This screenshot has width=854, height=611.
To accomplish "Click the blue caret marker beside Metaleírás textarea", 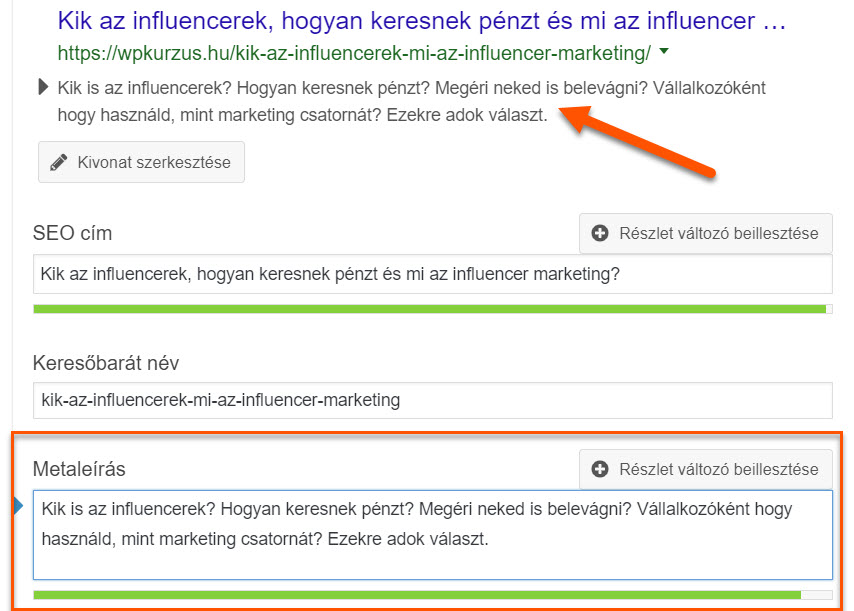I will point(19,508).
